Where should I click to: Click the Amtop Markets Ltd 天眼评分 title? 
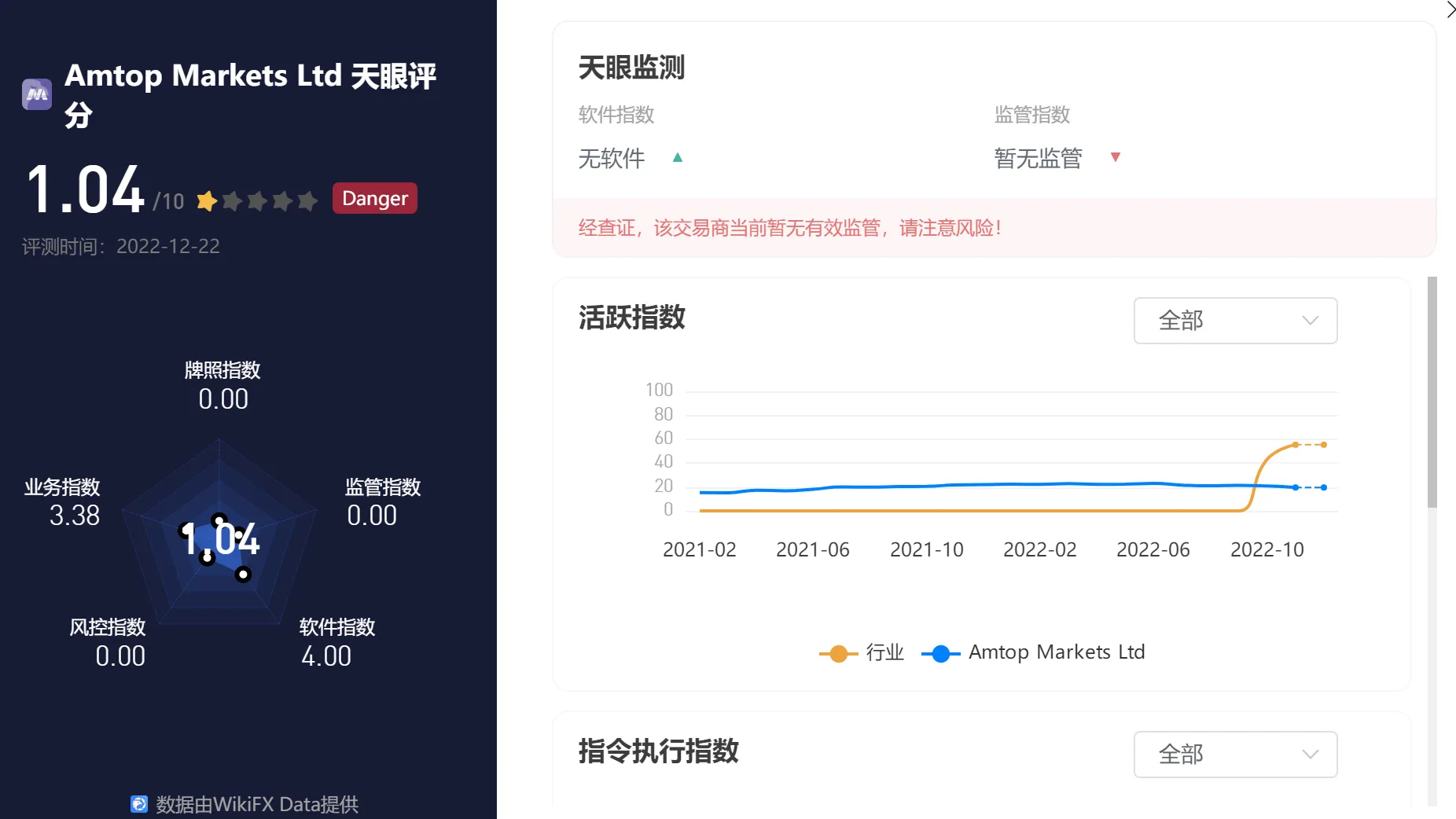pos(250,95)
